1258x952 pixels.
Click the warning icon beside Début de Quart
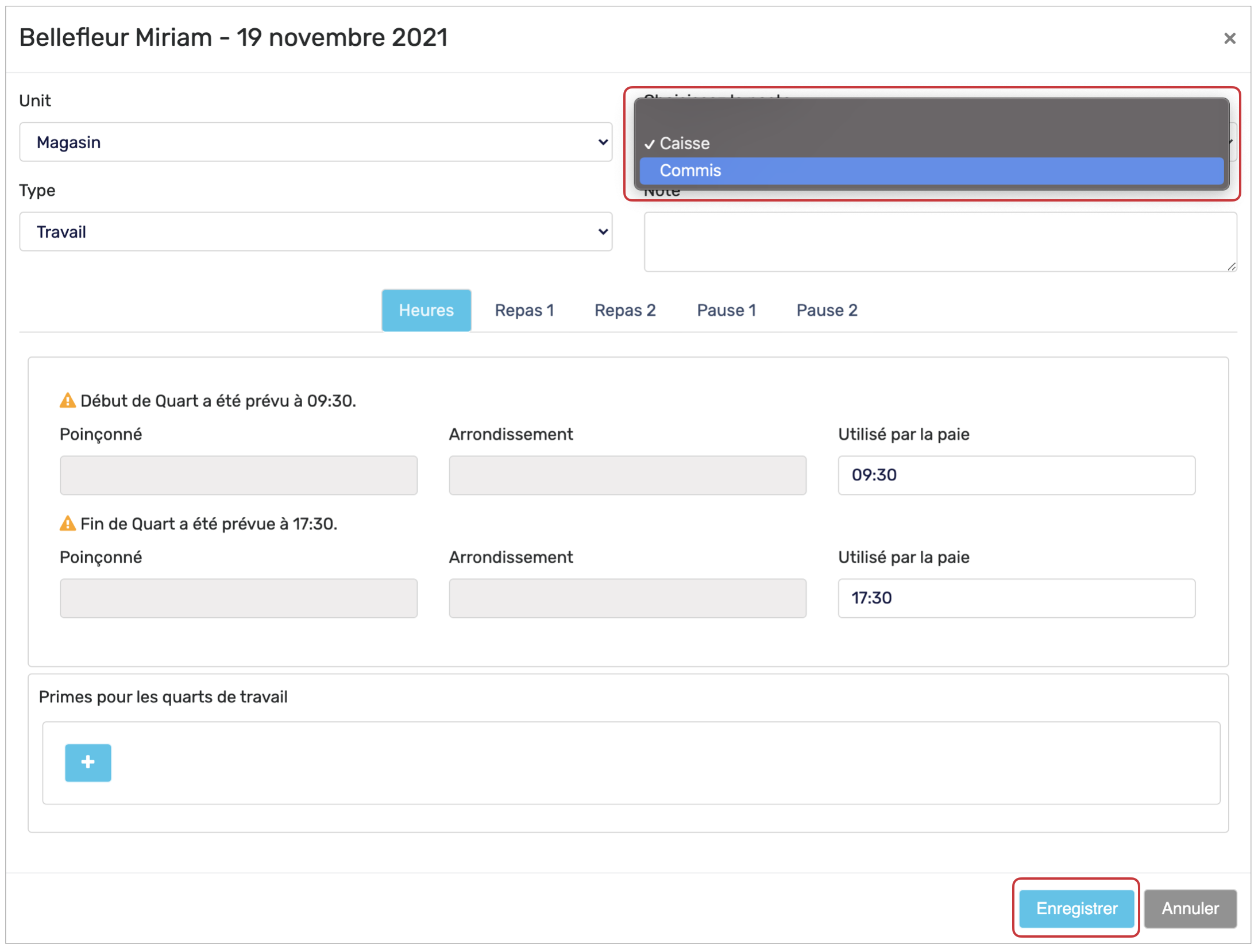[68, 400]
